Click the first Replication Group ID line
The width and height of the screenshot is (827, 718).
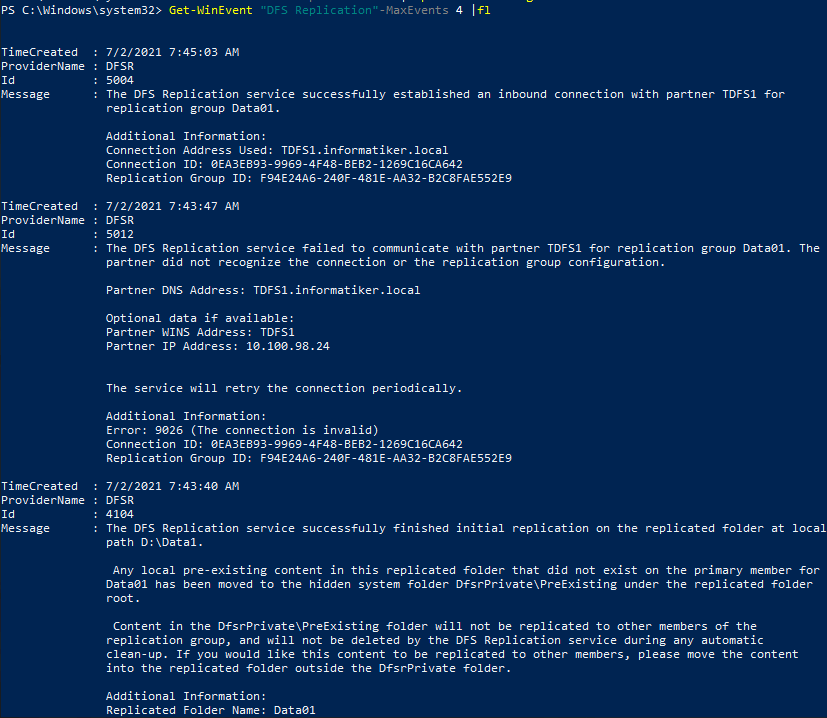pyautogui.click(x=309, y=178)
